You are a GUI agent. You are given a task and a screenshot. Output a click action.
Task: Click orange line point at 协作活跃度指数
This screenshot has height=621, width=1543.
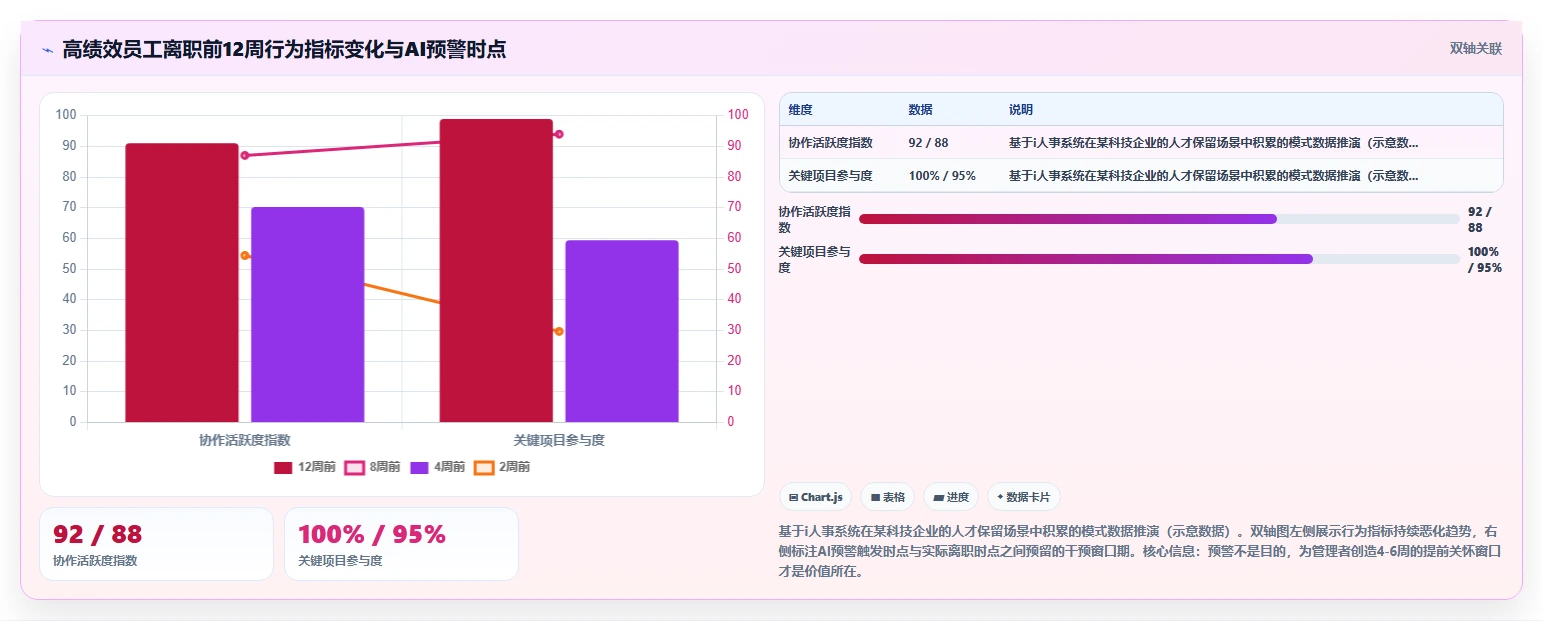pyautogui.click(x=245, y=256)
